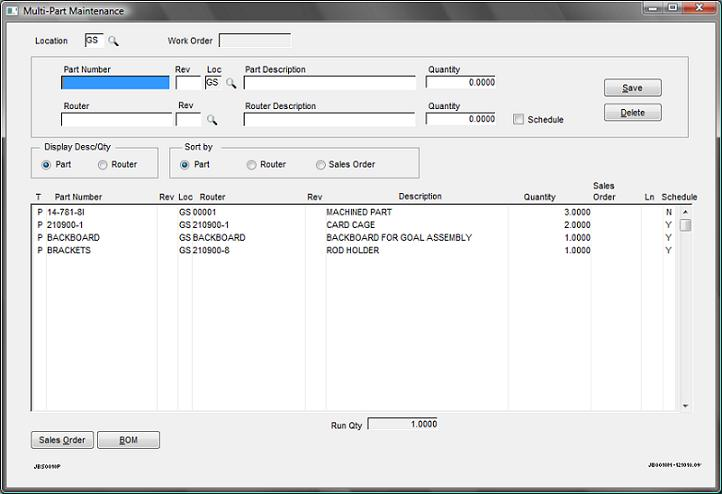722x494 pixels.
Task: Click the Part Number Rev field
Action: (x=188, y=82)
